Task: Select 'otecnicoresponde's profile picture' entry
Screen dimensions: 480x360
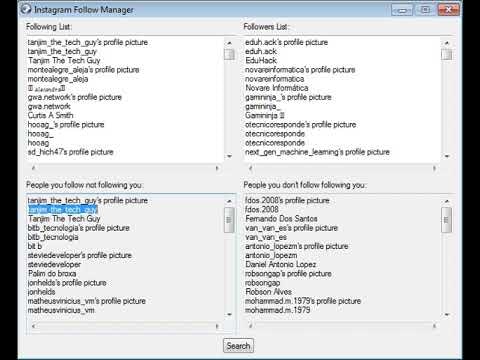Action: [x=301, y=125]
